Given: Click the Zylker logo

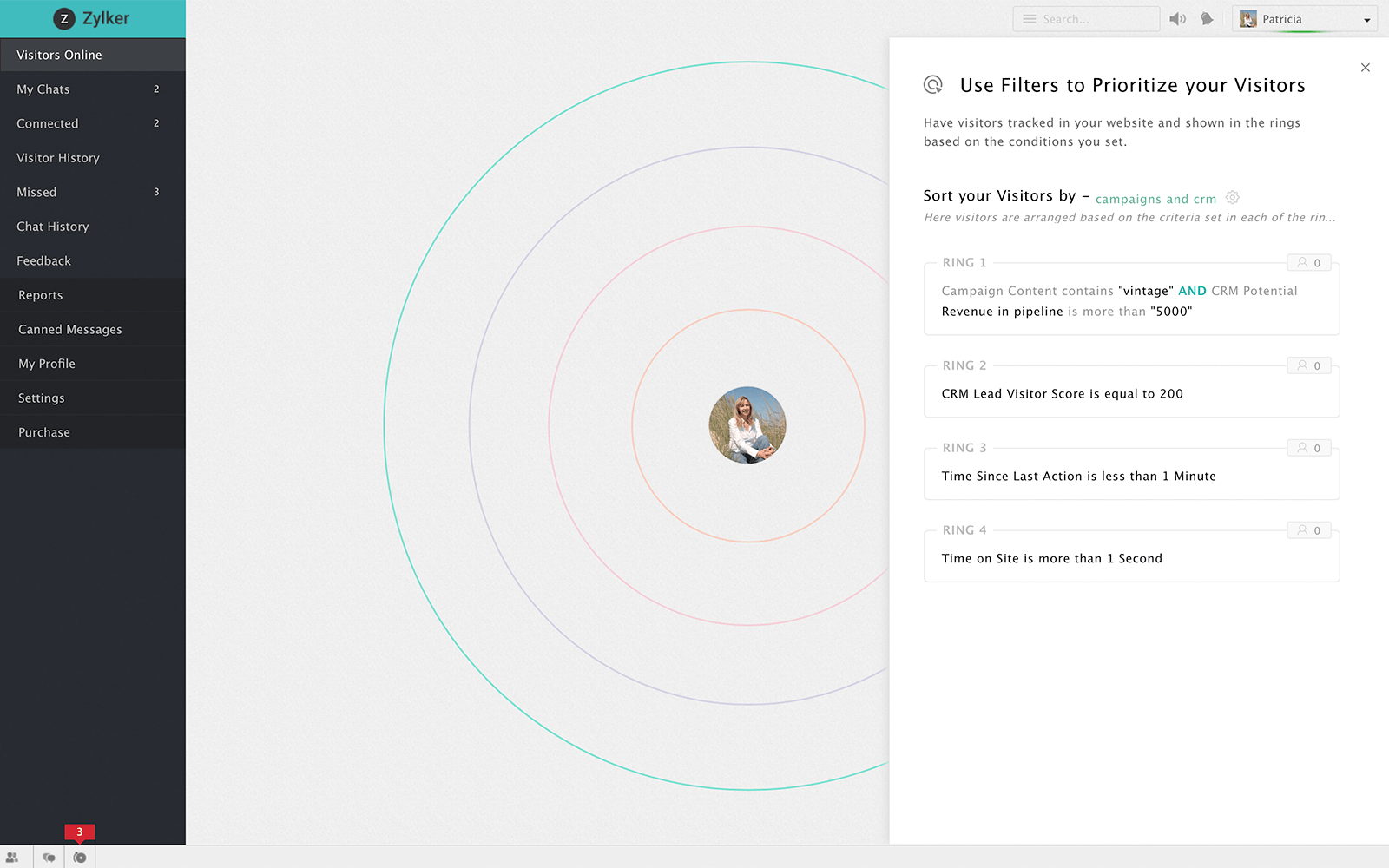Looking at the screenshot, I should click(92, 18).
